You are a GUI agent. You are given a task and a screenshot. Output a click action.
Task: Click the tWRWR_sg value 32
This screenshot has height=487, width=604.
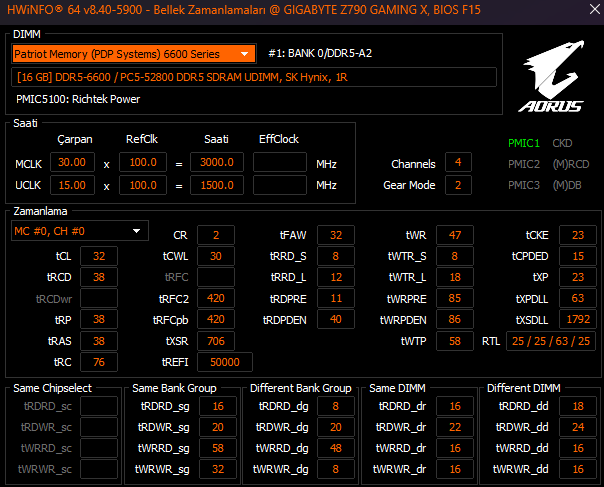click(x=218, y=469)
